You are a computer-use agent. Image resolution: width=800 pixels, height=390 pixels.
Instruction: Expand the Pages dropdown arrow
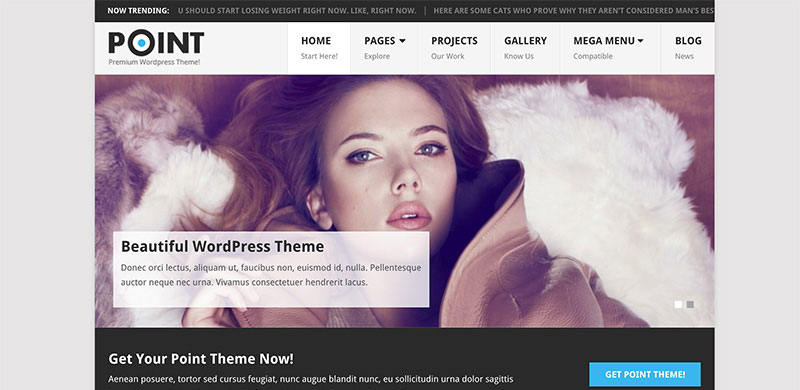tap(402, 41)
